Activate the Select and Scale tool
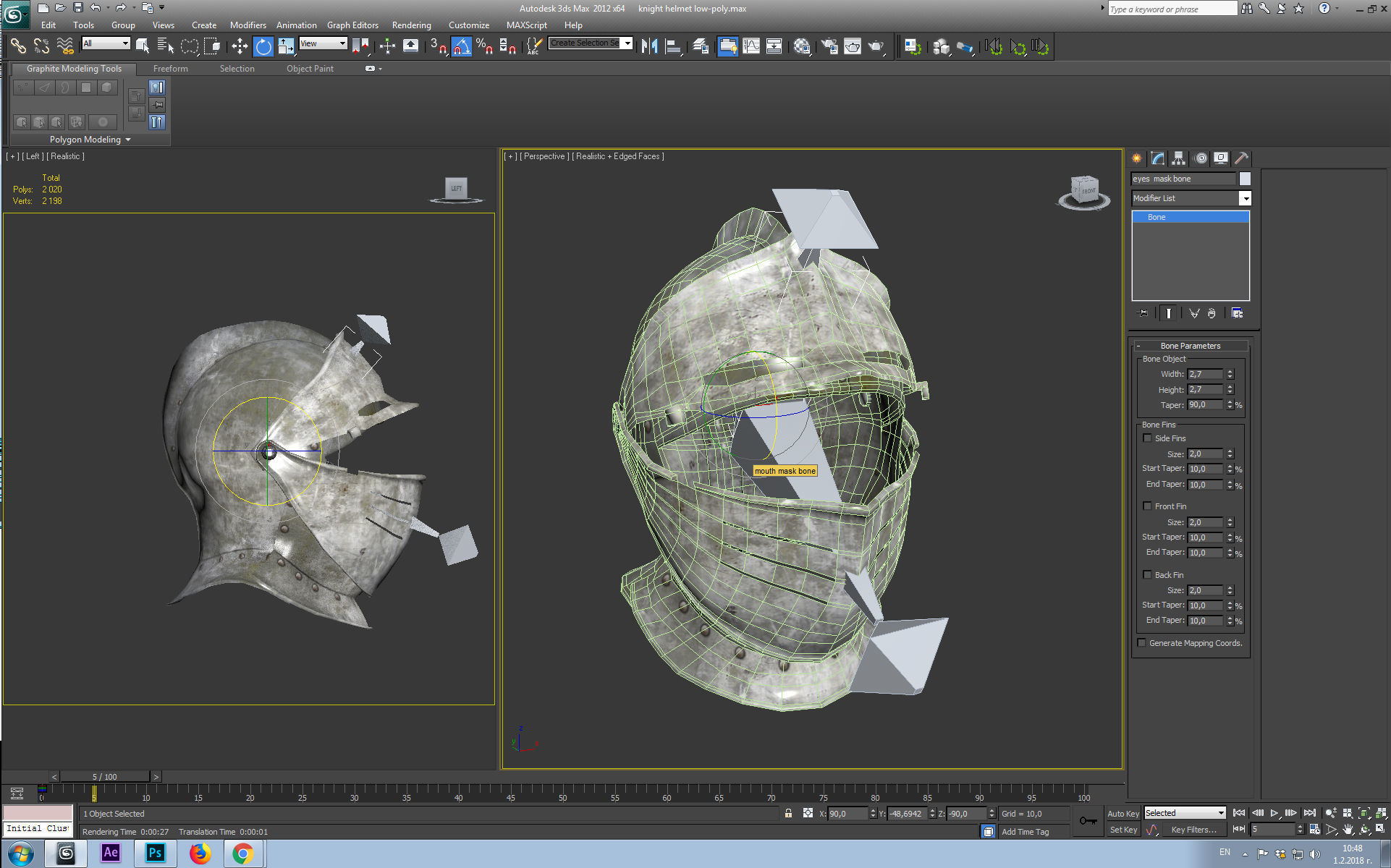The image size is (1391, 868). [287, 47]
